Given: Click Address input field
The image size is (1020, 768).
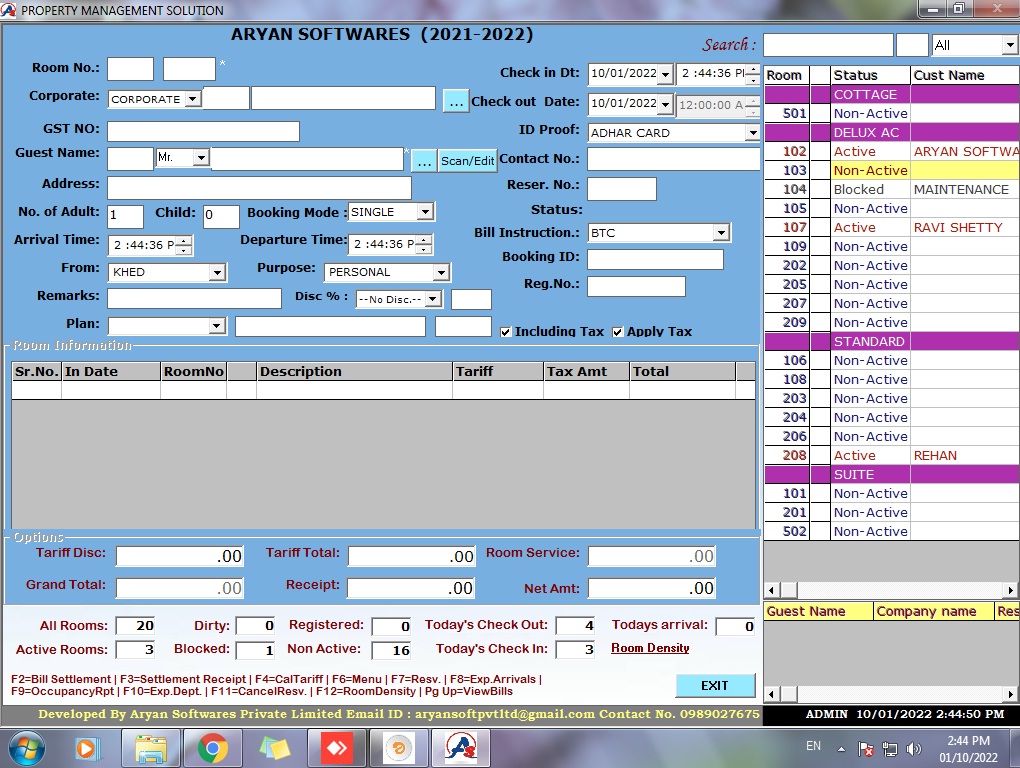Looking at the screenshot, I should click(259, 188).
